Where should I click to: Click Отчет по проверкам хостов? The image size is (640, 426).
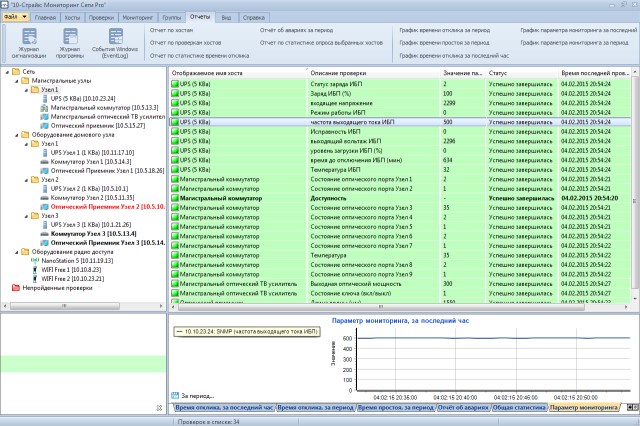click(185, 43)
